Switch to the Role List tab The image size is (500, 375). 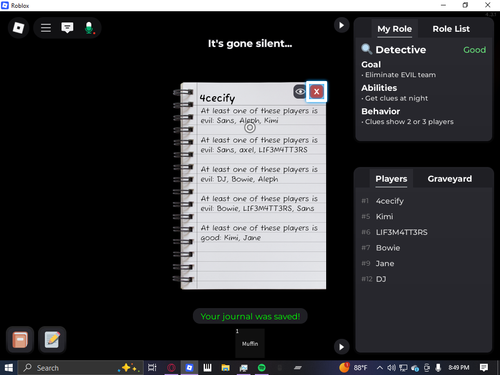tap(451, 29)
